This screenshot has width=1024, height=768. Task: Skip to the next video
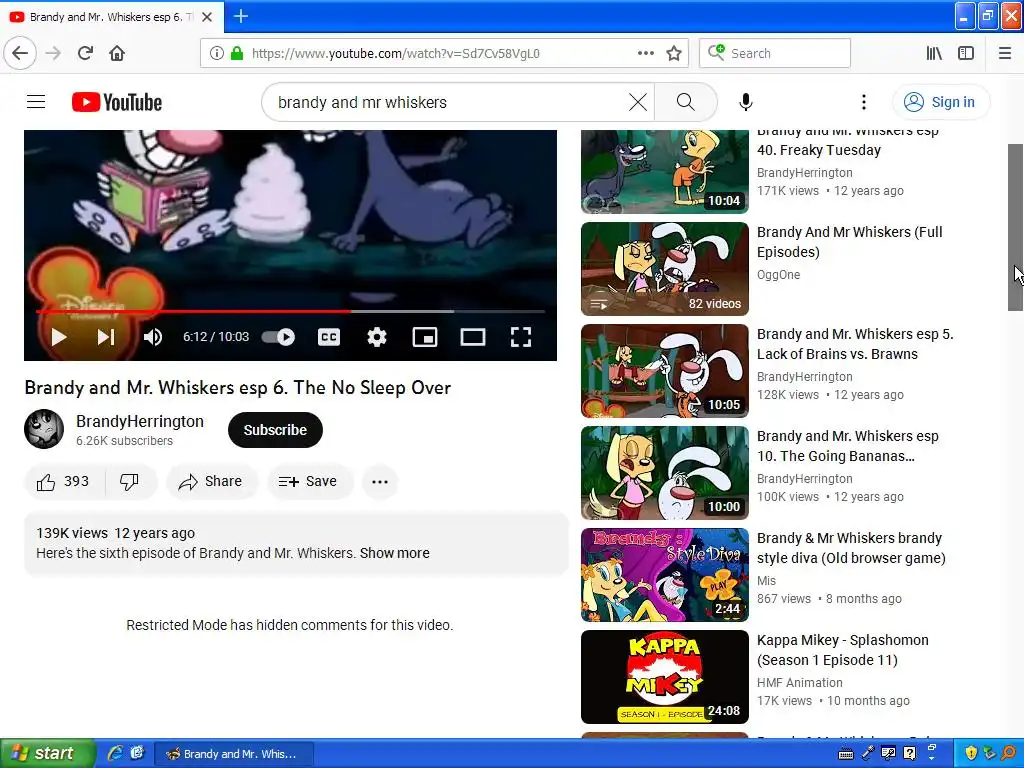tap(106, 337)
